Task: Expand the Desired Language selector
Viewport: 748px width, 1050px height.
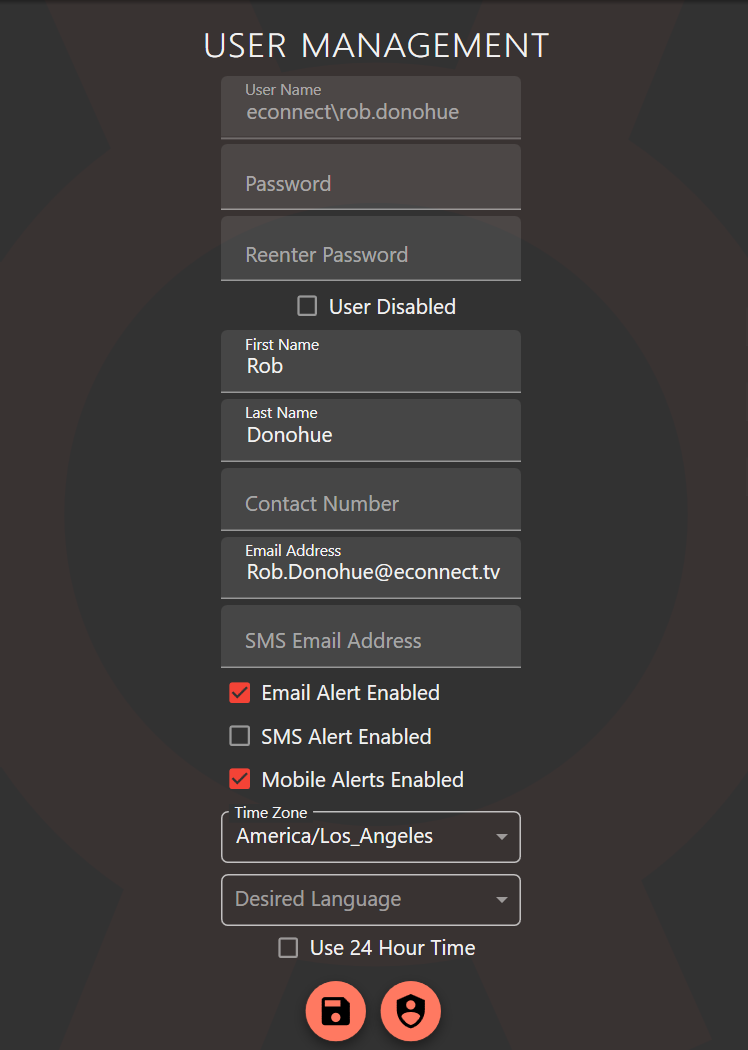Action: click(370, 899)
